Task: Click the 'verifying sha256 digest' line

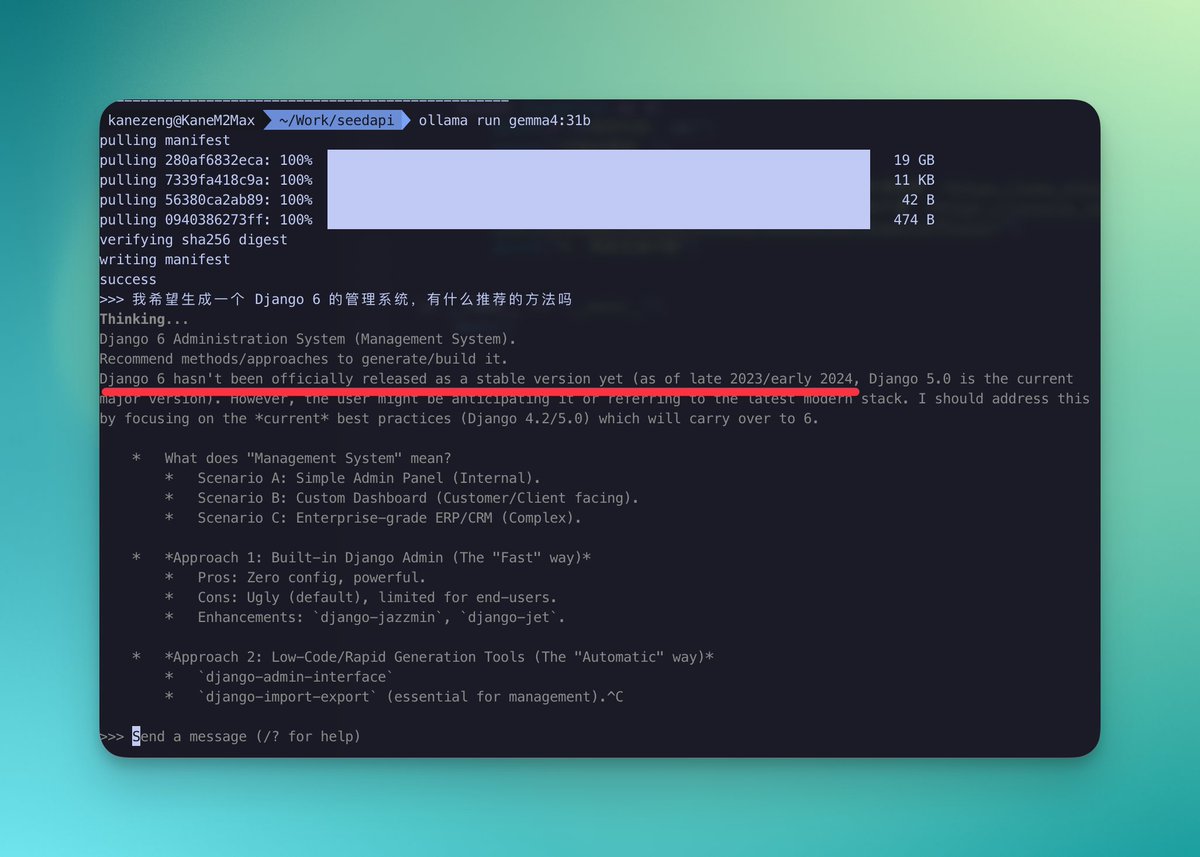Action: point(193,240)
